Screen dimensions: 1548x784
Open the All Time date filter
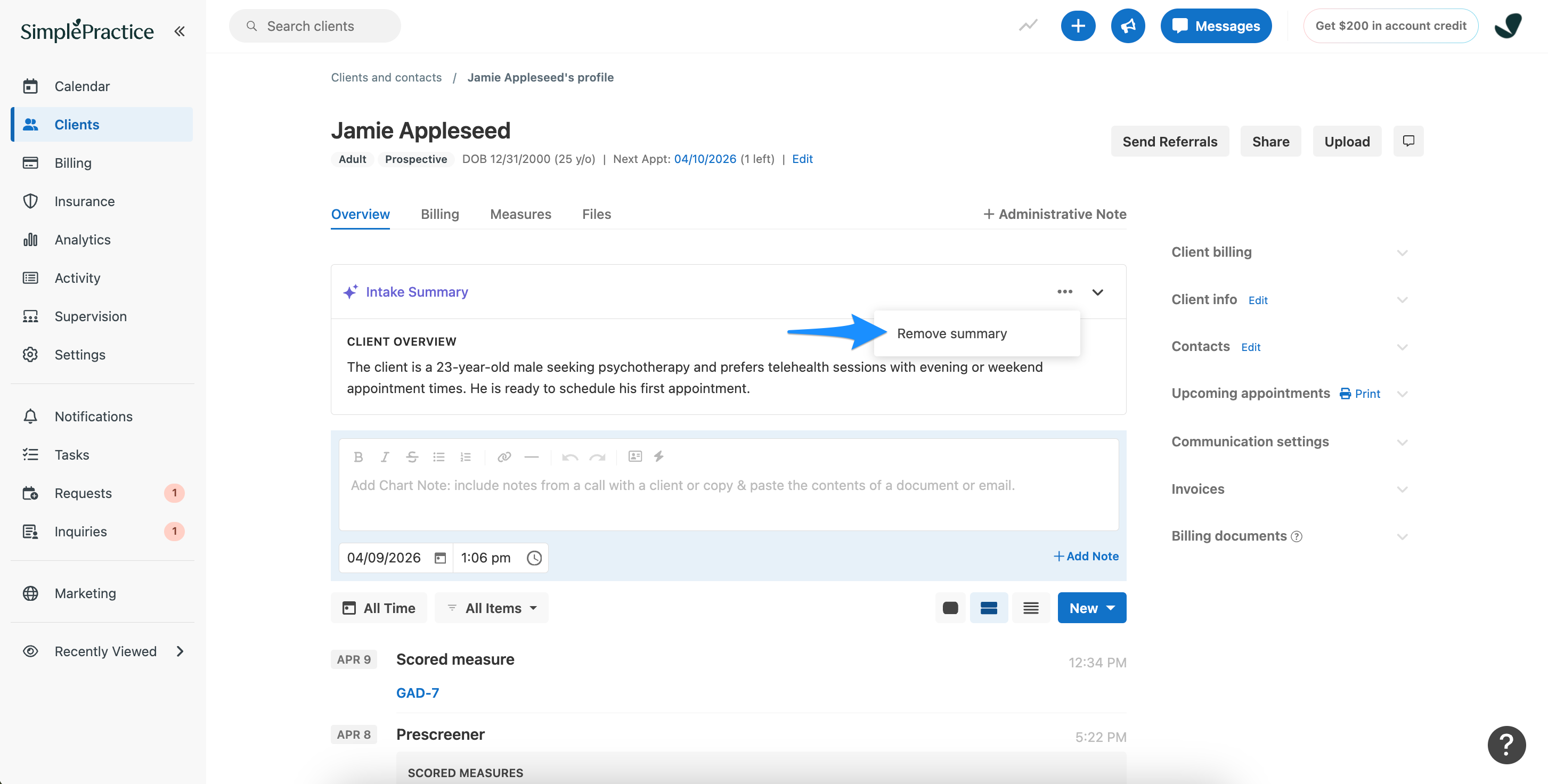pos(379,608)
